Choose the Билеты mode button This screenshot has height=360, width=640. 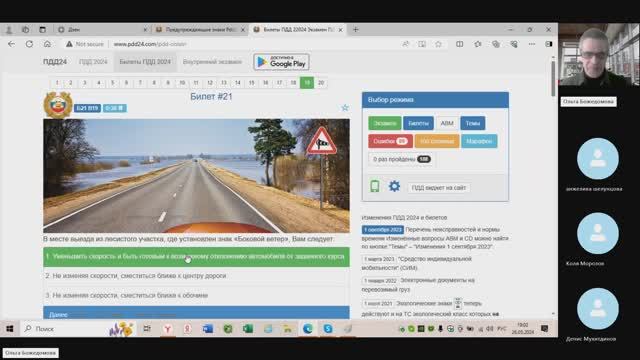418,123
